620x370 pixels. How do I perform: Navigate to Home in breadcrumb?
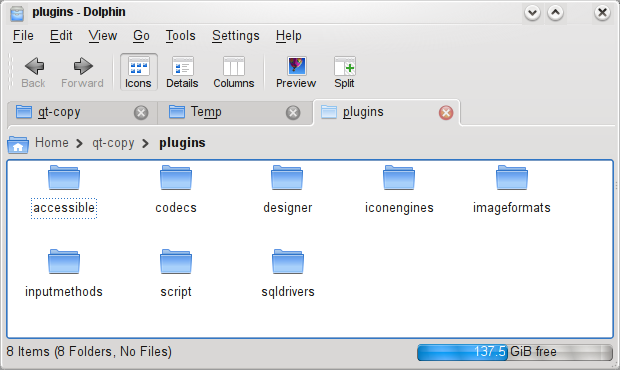point(51,143)
